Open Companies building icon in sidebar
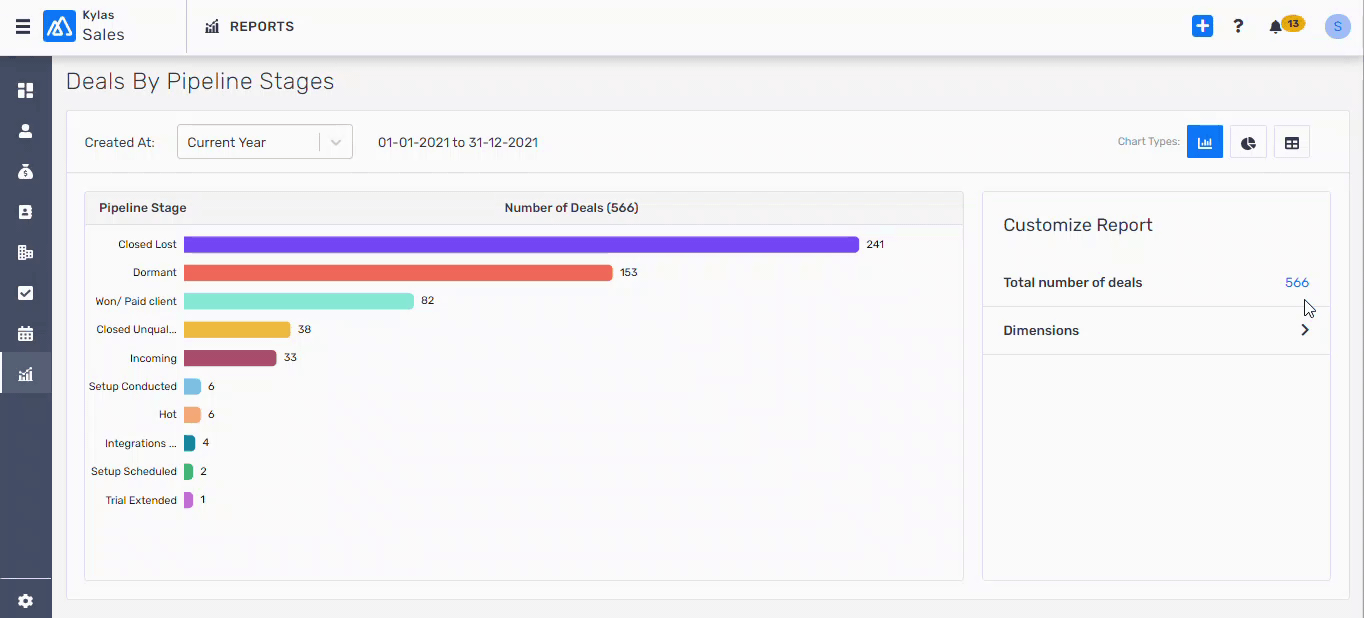1364x618 pixels. tap(26, 253)
